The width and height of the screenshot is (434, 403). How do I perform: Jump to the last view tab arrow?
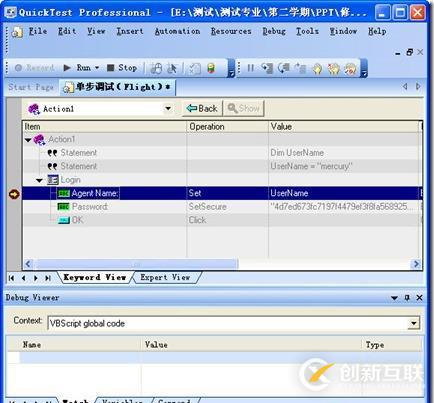click(48, 278)
